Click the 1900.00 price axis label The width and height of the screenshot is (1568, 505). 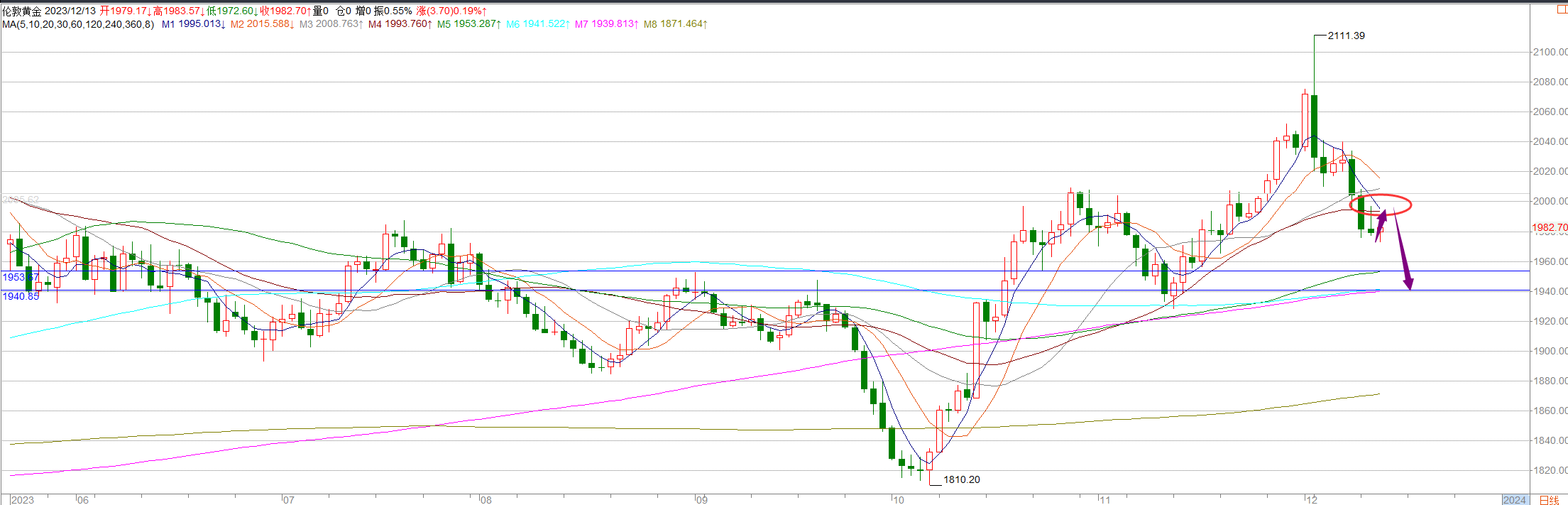[x=1550, y=351]
